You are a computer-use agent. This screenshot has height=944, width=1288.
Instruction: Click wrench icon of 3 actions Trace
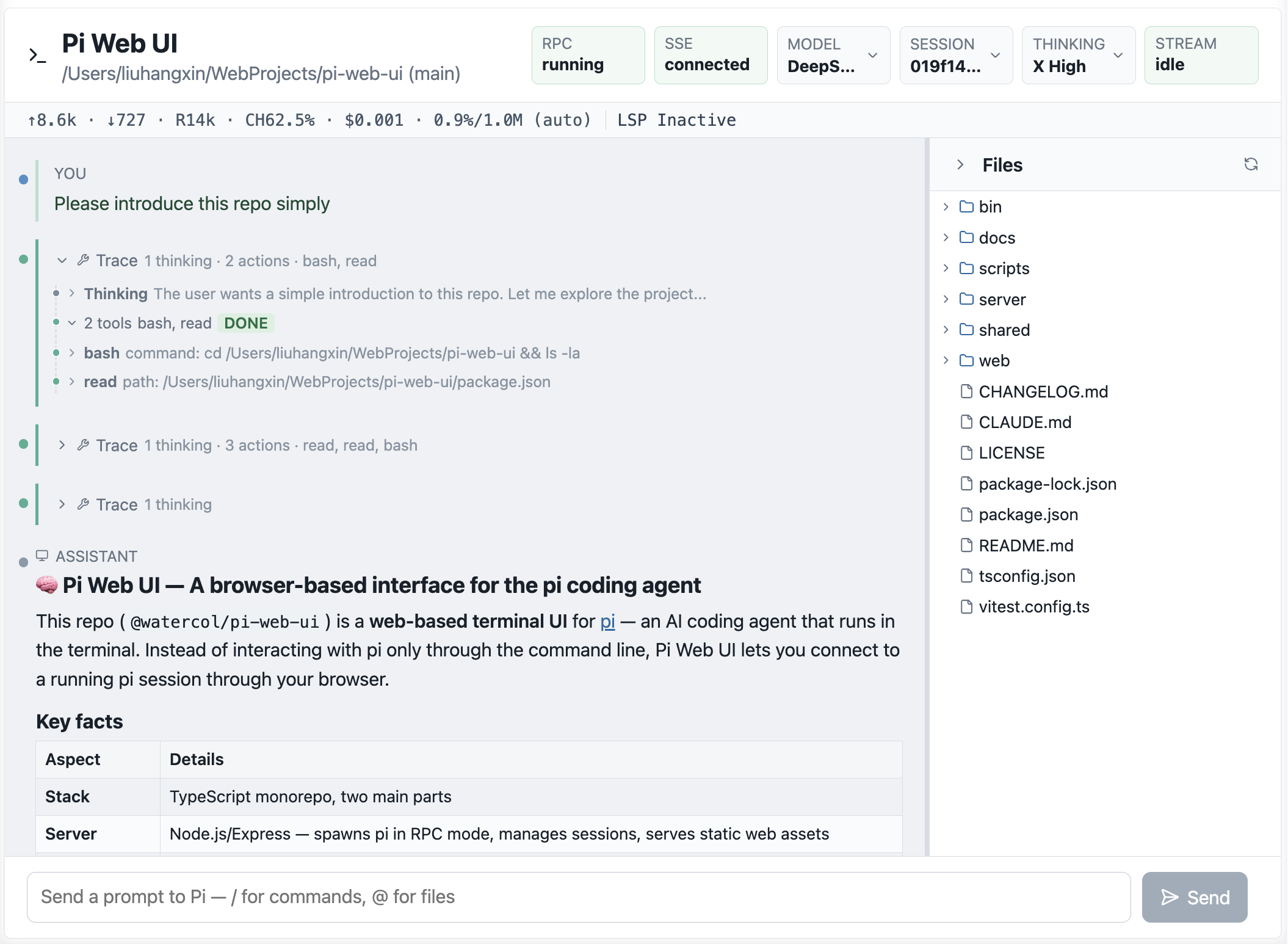tap(83, 445)
